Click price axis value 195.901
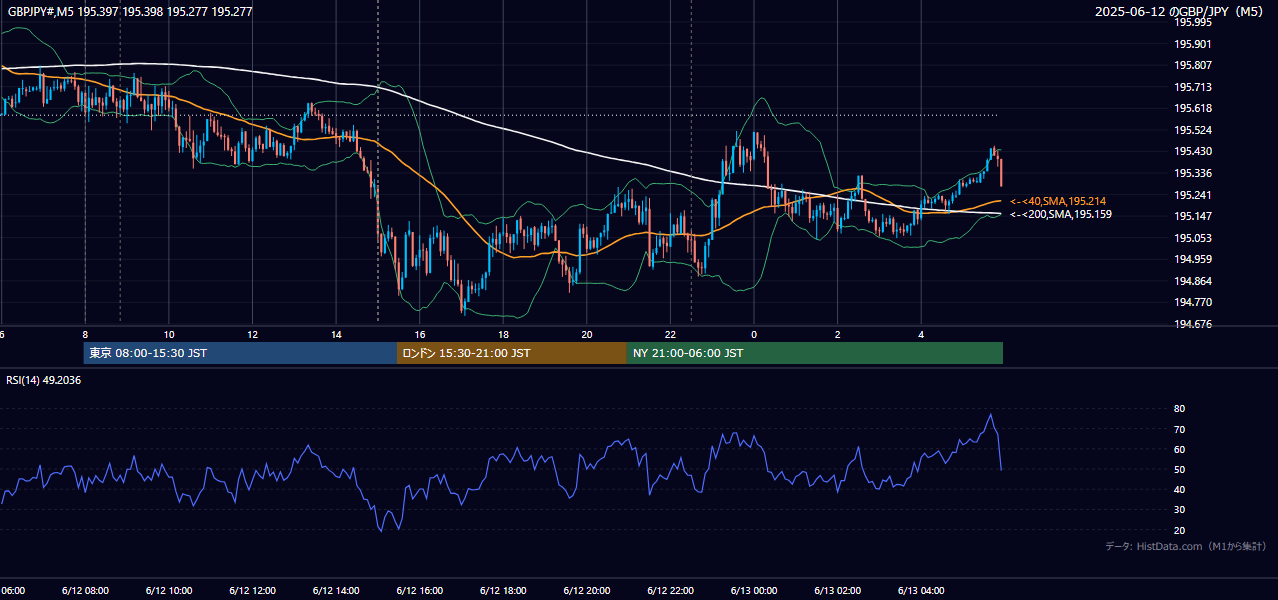1278x600 pixels. [x=1192, y=44]
